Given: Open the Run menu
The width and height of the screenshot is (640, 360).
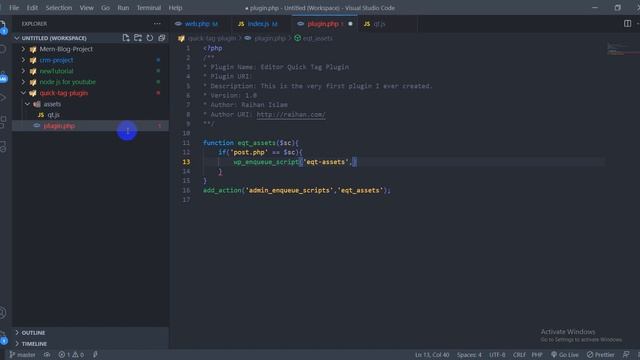Looking at the screenshot, I should pyautogui.click(x=123, y=8).
